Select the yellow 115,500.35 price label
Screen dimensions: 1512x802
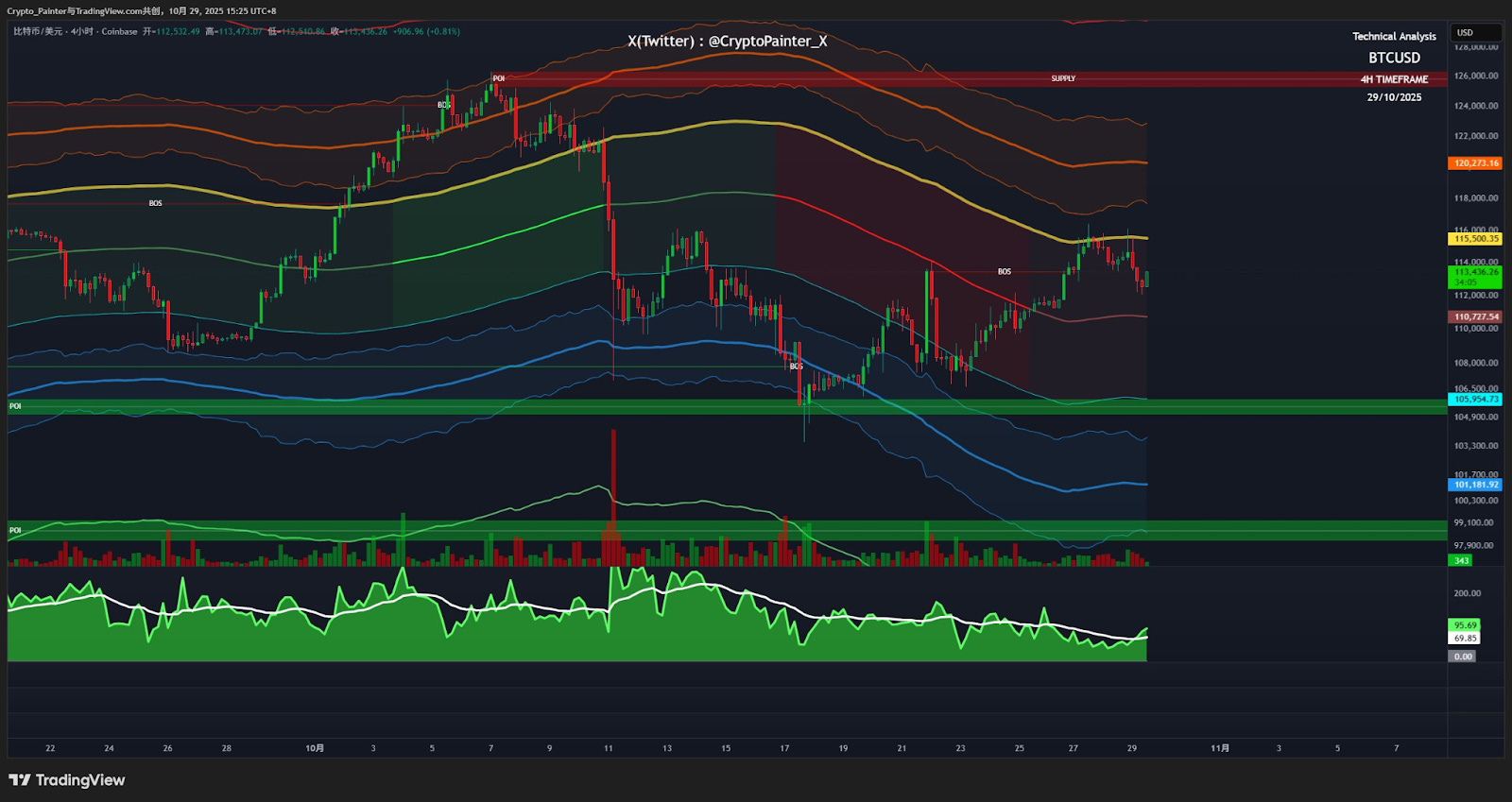pyautogui.click(x=1476, y=239)
